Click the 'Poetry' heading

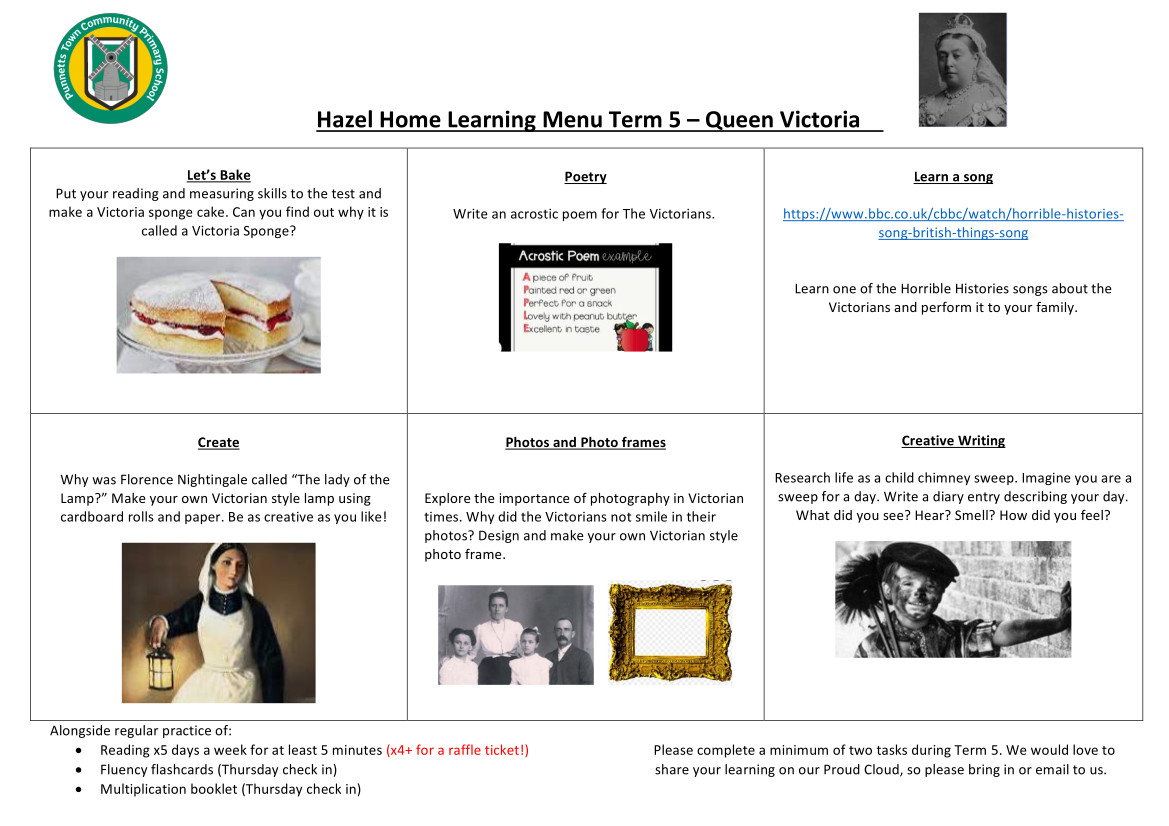[585, 177]
